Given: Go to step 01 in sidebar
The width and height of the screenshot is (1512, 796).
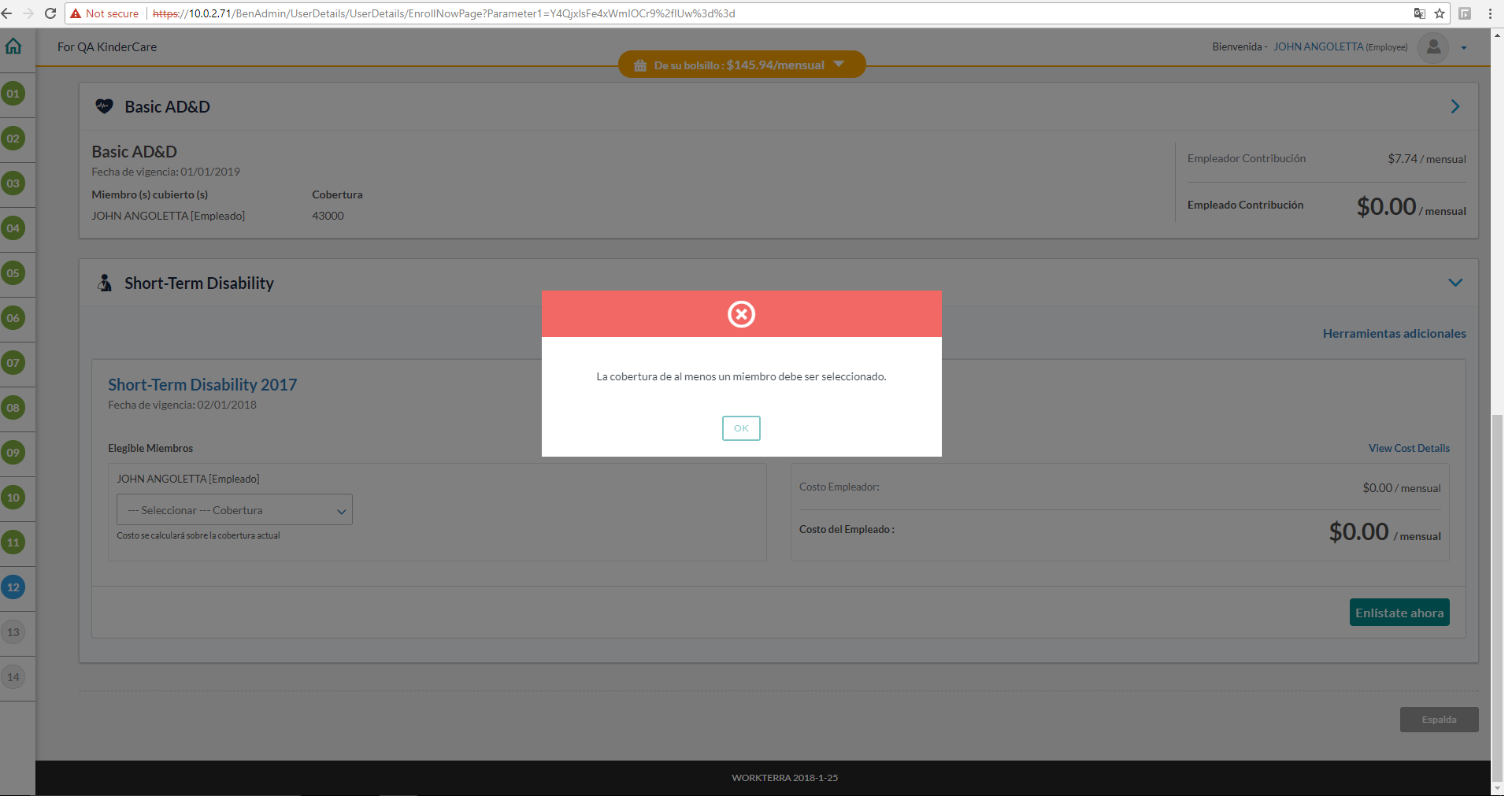Looking at the screenshot, I should pos(13,94).
